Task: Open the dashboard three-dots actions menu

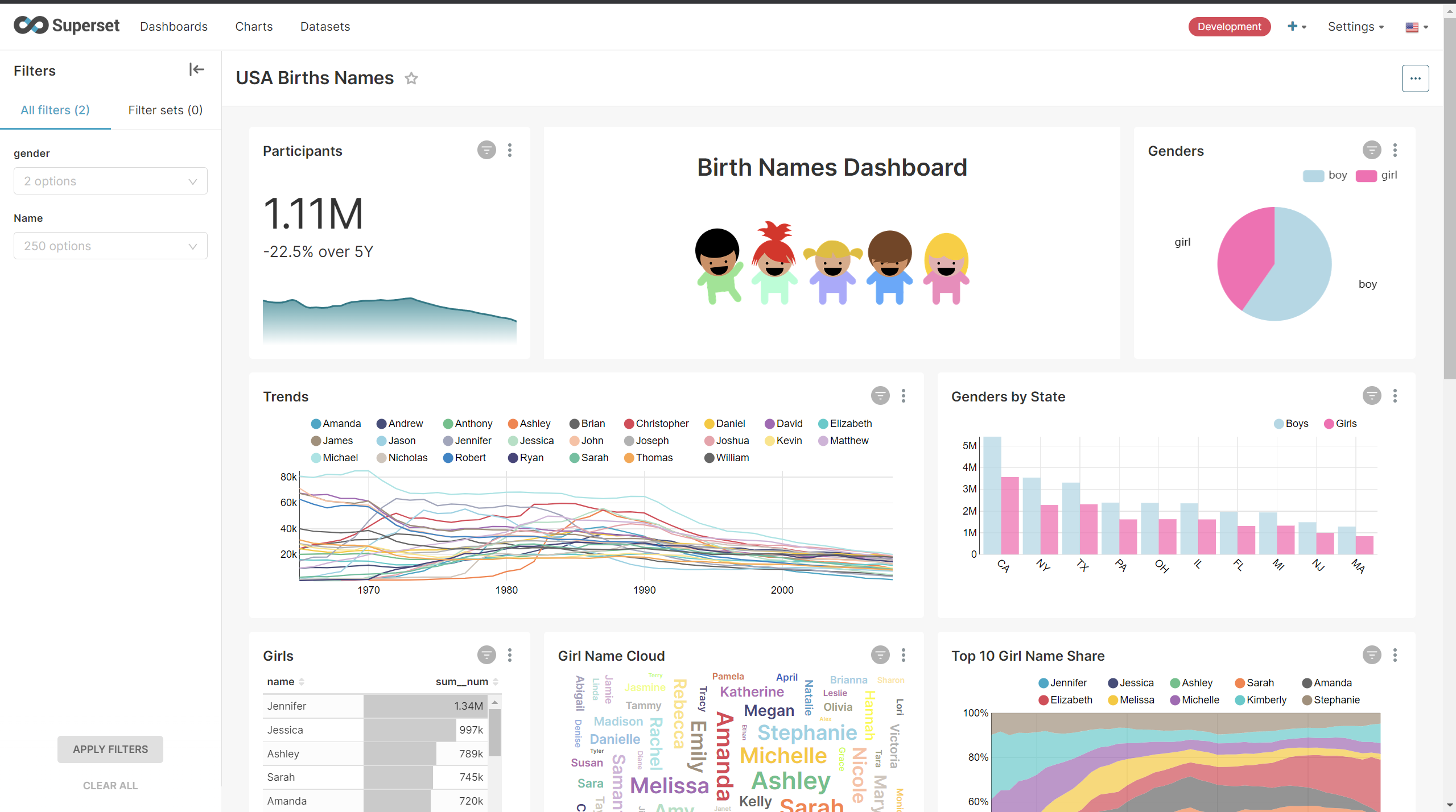Action: tap(1415, 78)
